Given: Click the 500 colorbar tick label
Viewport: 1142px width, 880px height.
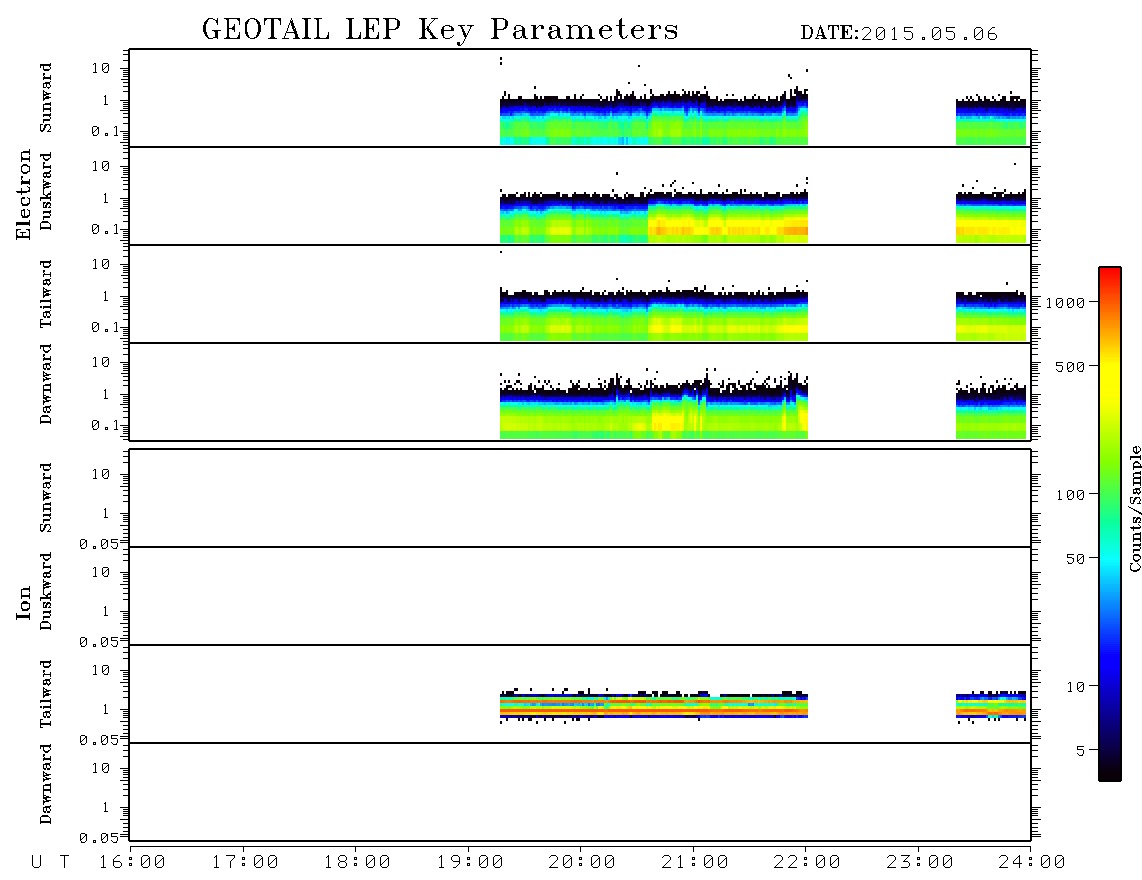Looking at the screenshot, I should (1070, 366).
